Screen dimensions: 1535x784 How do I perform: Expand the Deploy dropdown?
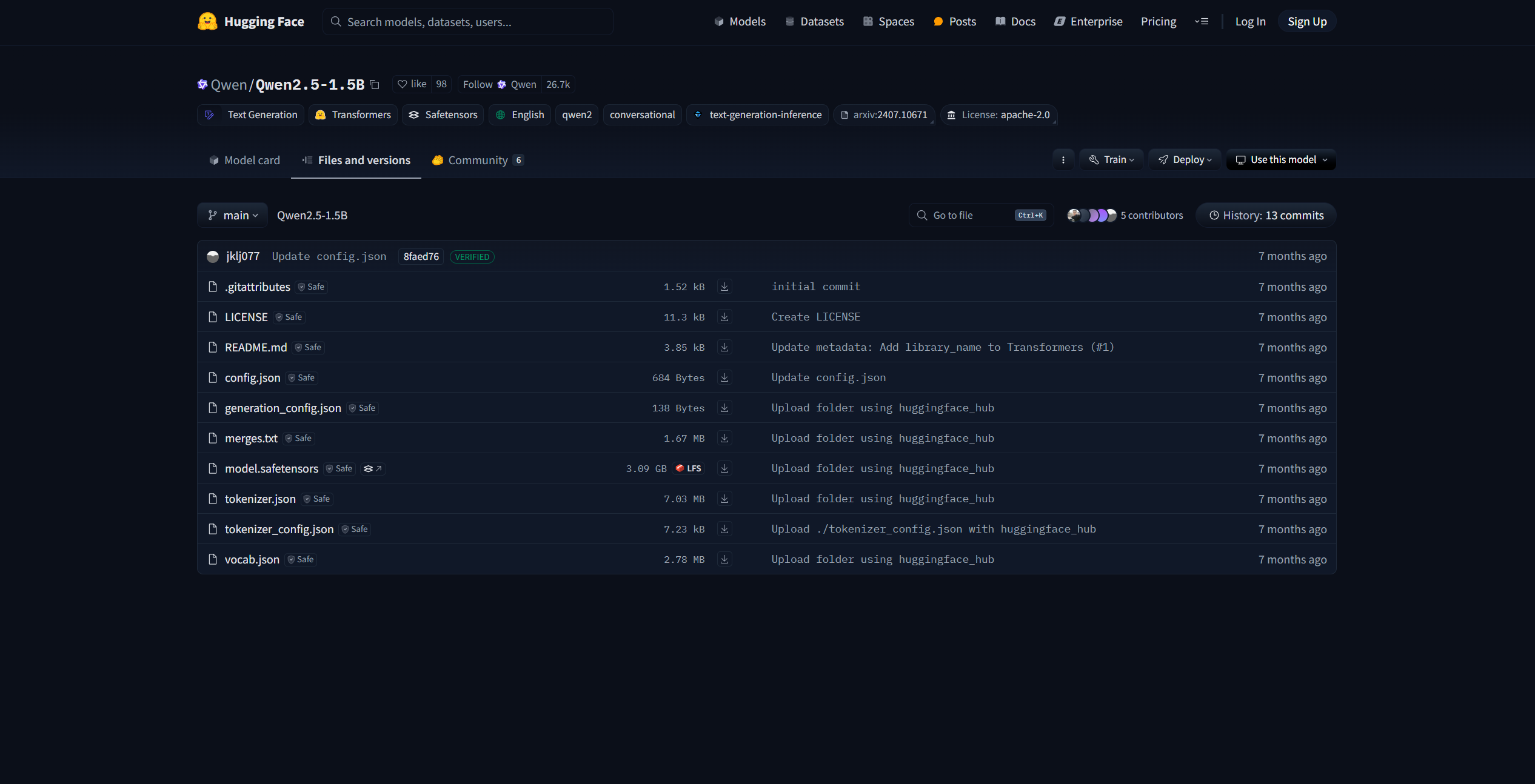1185,160
